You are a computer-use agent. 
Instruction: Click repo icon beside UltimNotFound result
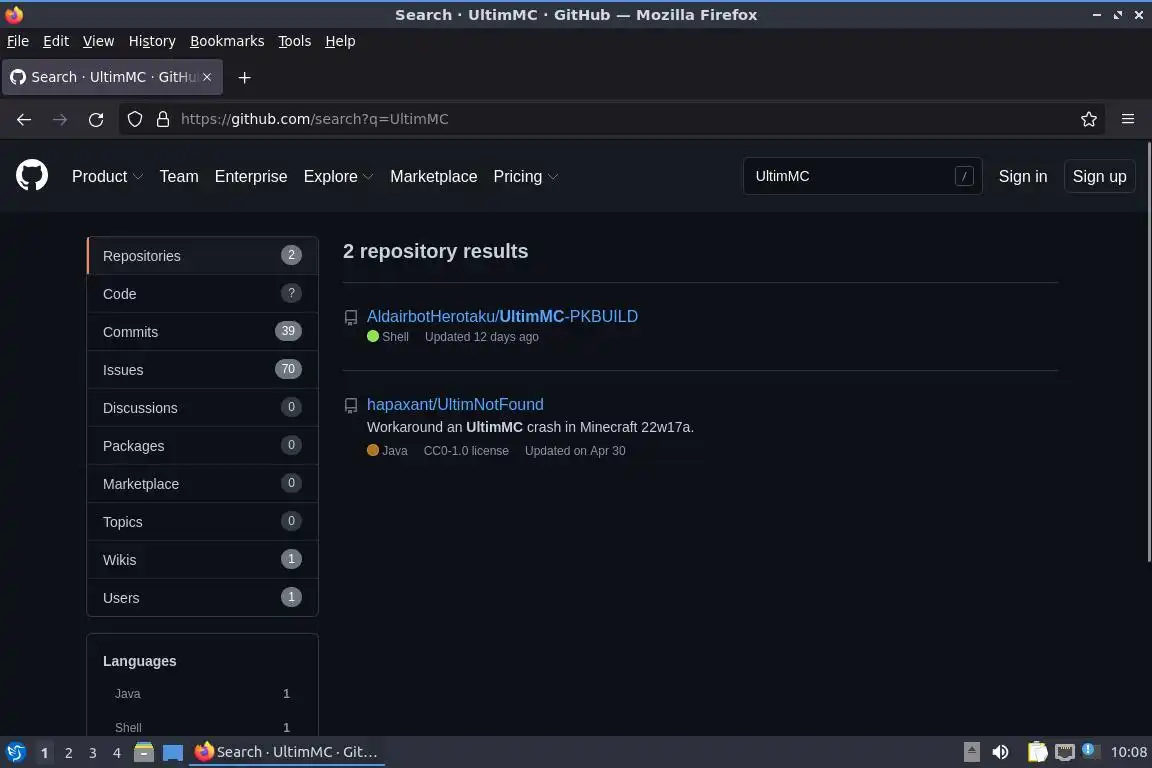(351, 406)
